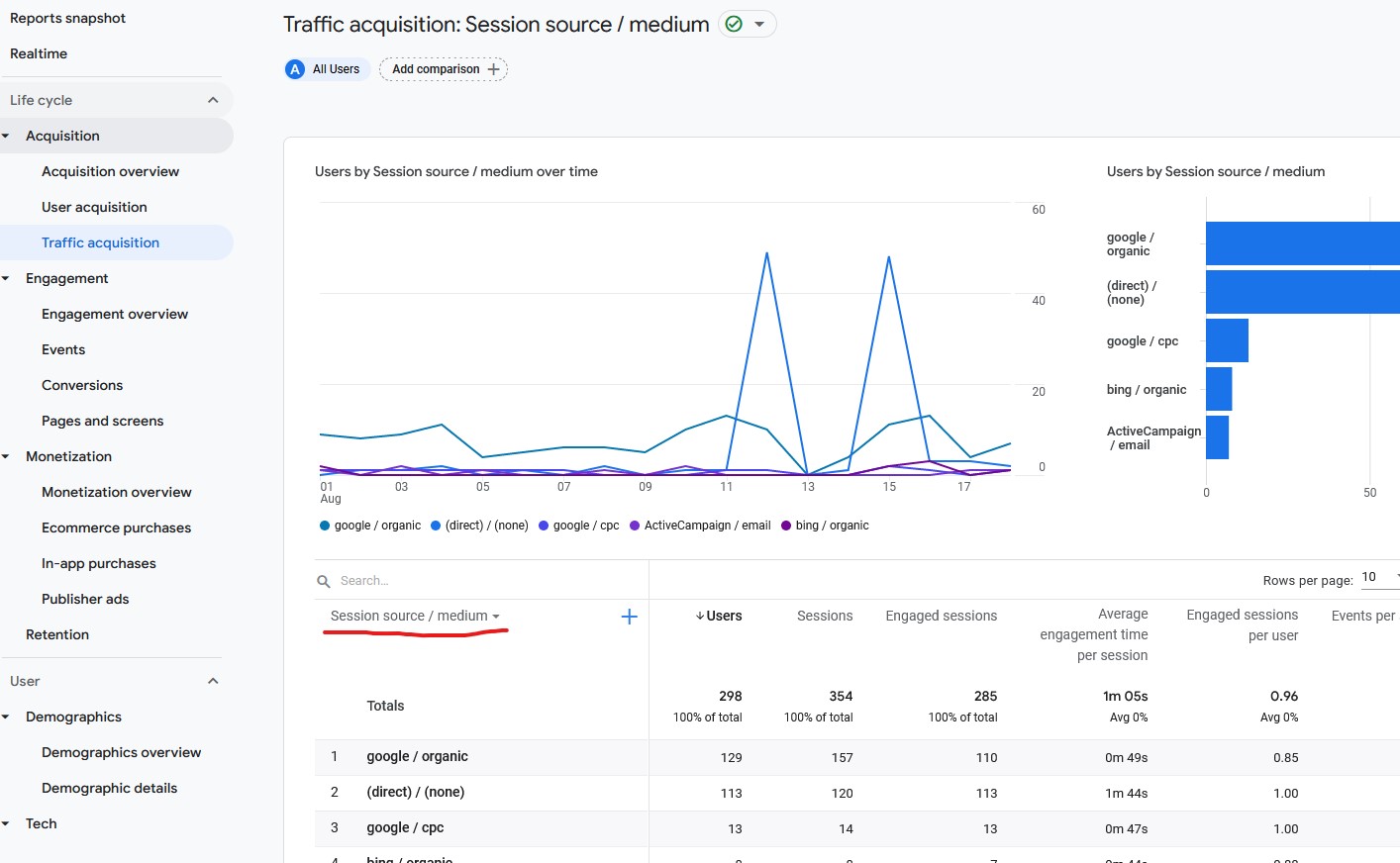Screen dimensions: 1400x863
Task: Open User acquisition report
Action: coord(94,207)
